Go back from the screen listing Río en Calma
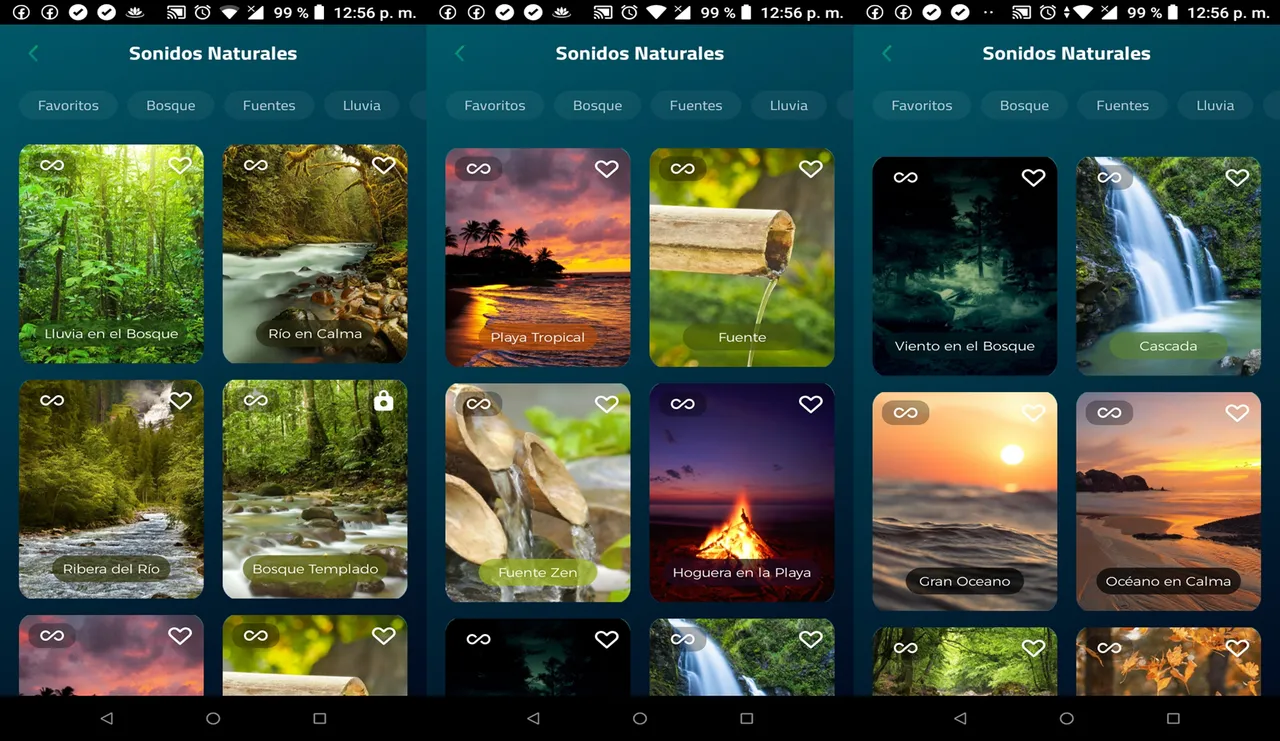The image size is (1280, 741). (33, 53)
